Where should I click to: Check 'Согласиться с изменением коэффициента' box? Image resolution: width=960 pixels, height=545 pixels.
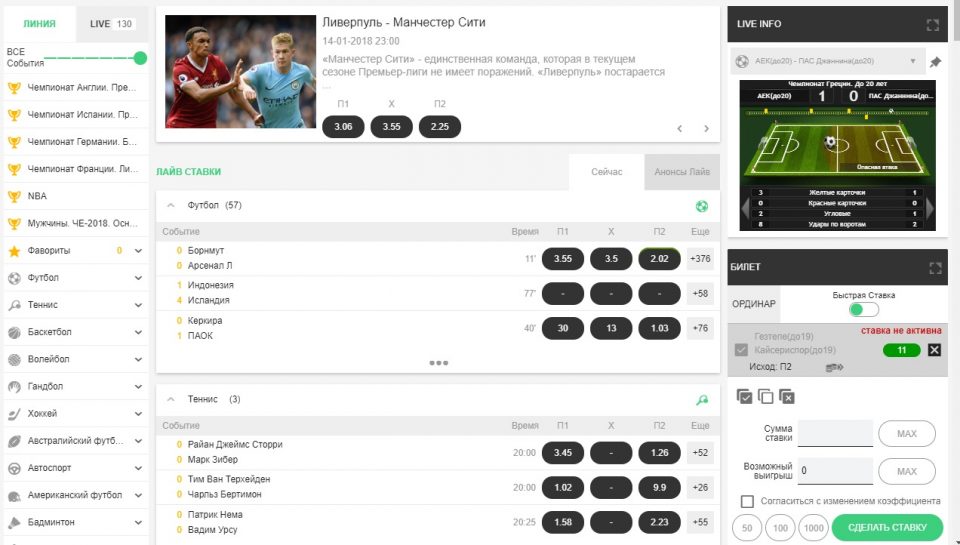(x=747, y=501)
